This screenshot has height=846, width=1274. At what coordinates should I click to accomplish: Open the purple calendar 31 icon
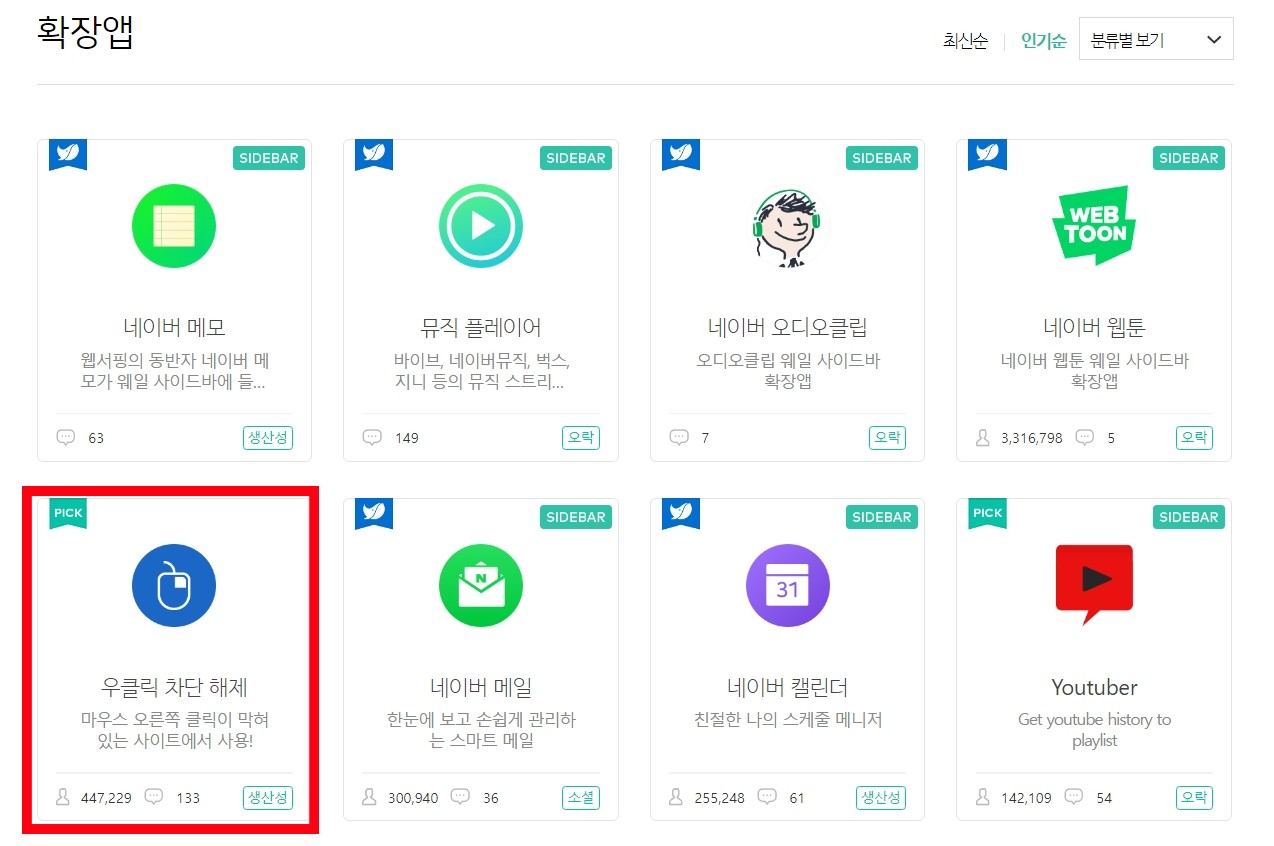(x=787, y=586)
